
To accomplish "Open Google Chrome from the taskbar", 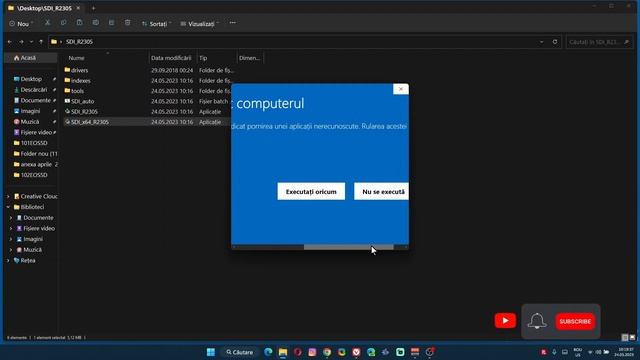I will pyautogui.click(x=327, y=352).
